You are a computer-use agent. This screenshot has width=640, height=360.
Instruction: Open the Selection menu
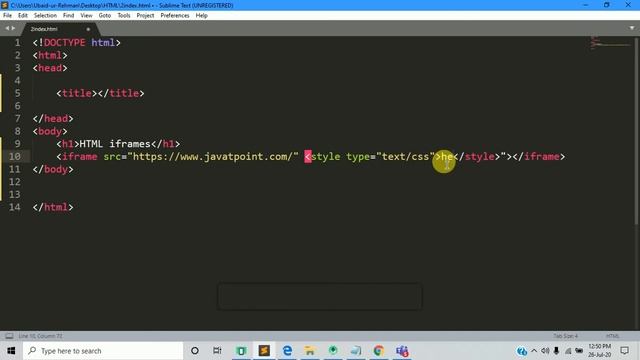pyautogui.click(x=45, y=16)
